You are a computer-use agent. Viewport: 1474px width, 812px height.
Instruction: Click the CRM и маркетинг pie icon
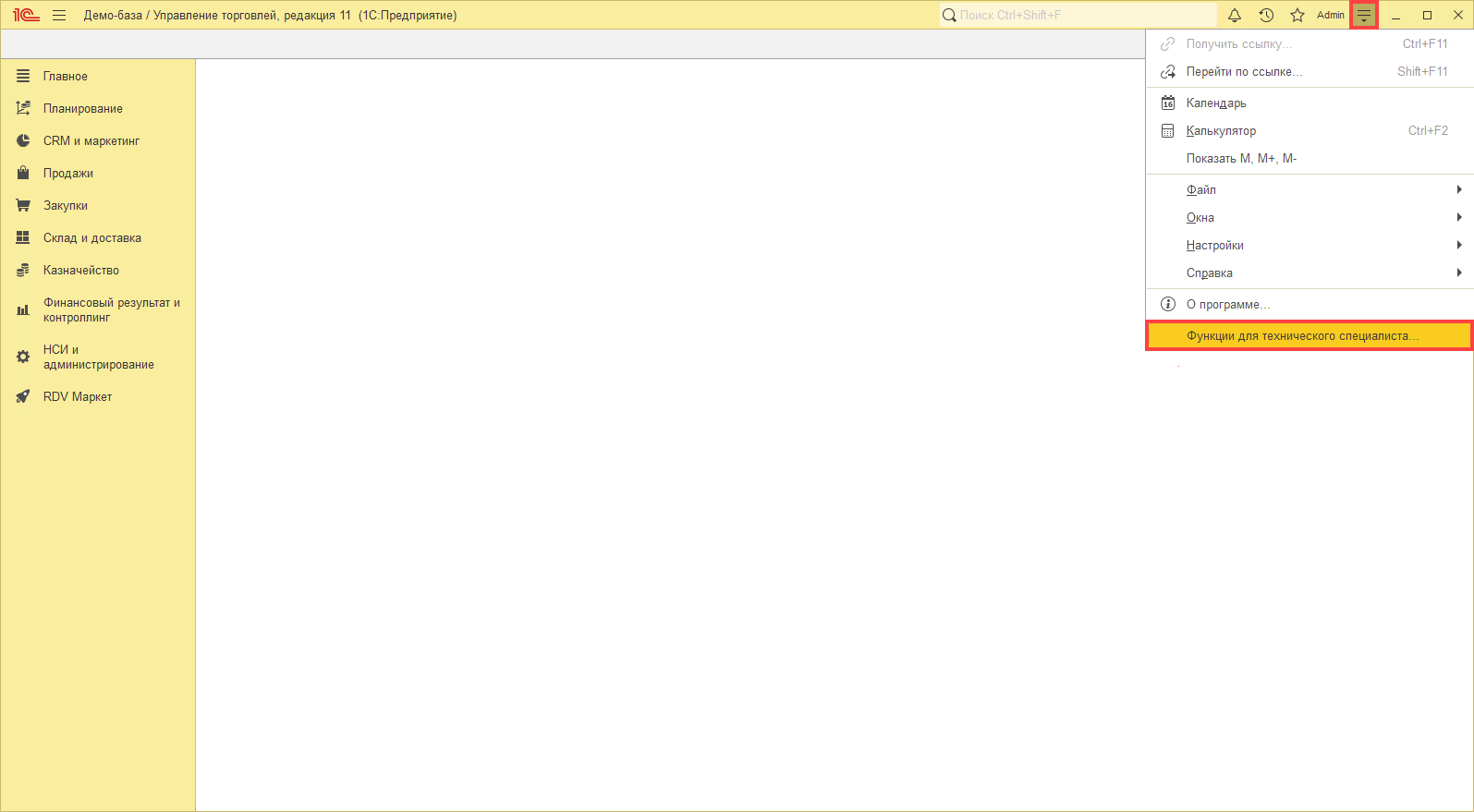coord(23,140)
